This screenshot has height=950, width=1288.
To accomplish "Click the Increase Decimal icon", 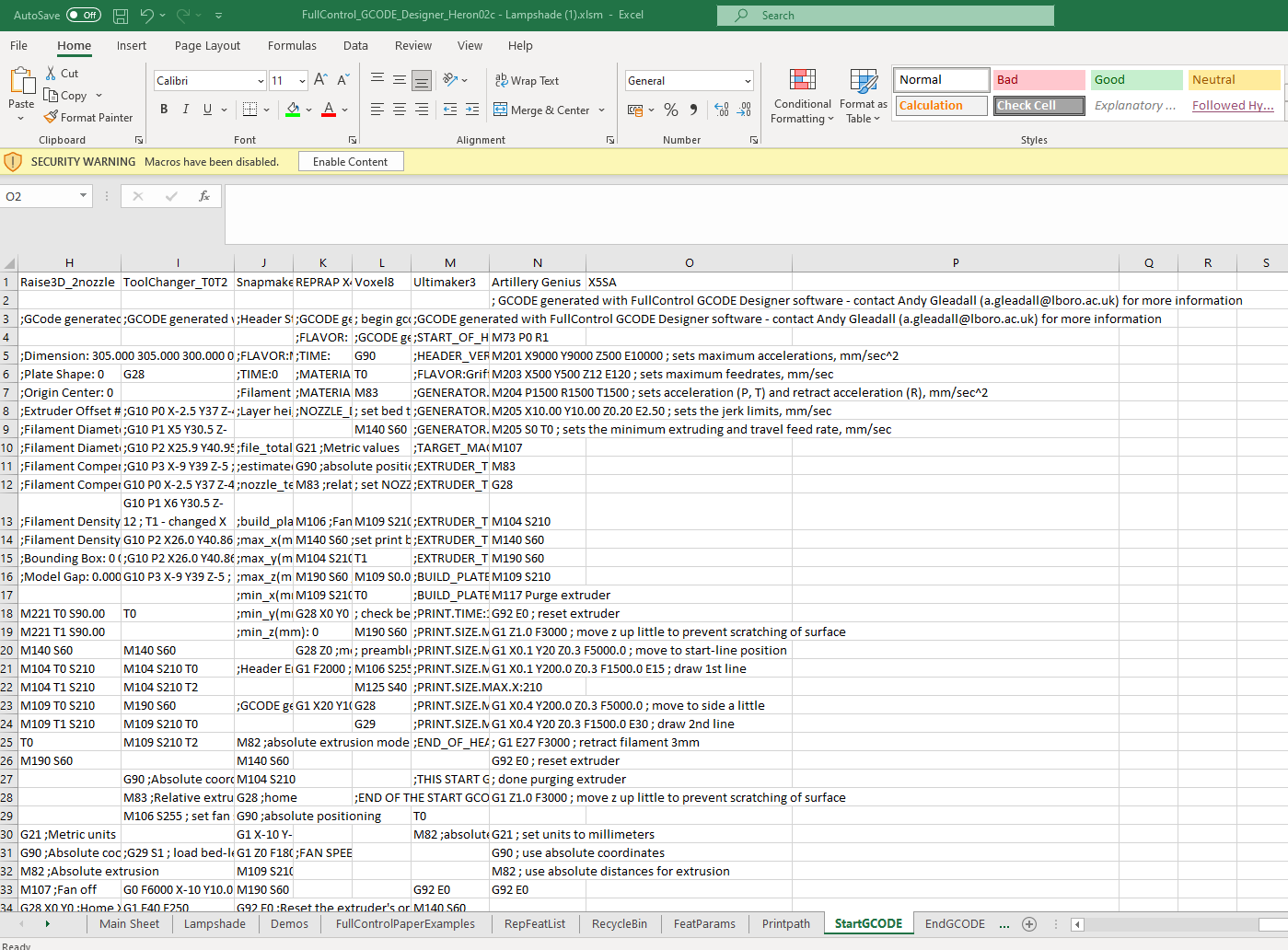I will click(x=722, y=110).
